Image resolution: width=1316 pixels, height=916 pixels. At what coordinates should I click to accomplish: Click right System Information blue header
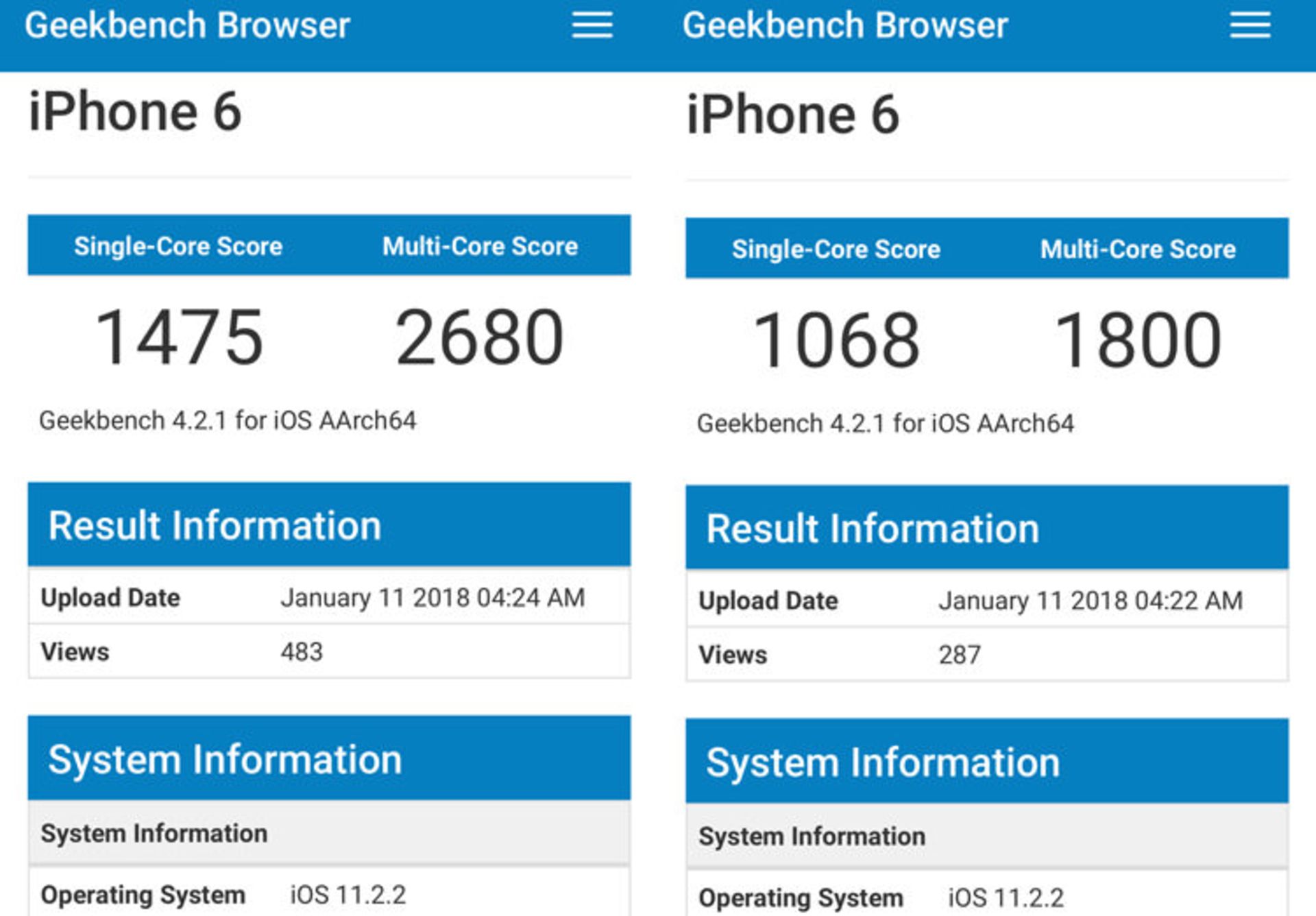[883, 762]
